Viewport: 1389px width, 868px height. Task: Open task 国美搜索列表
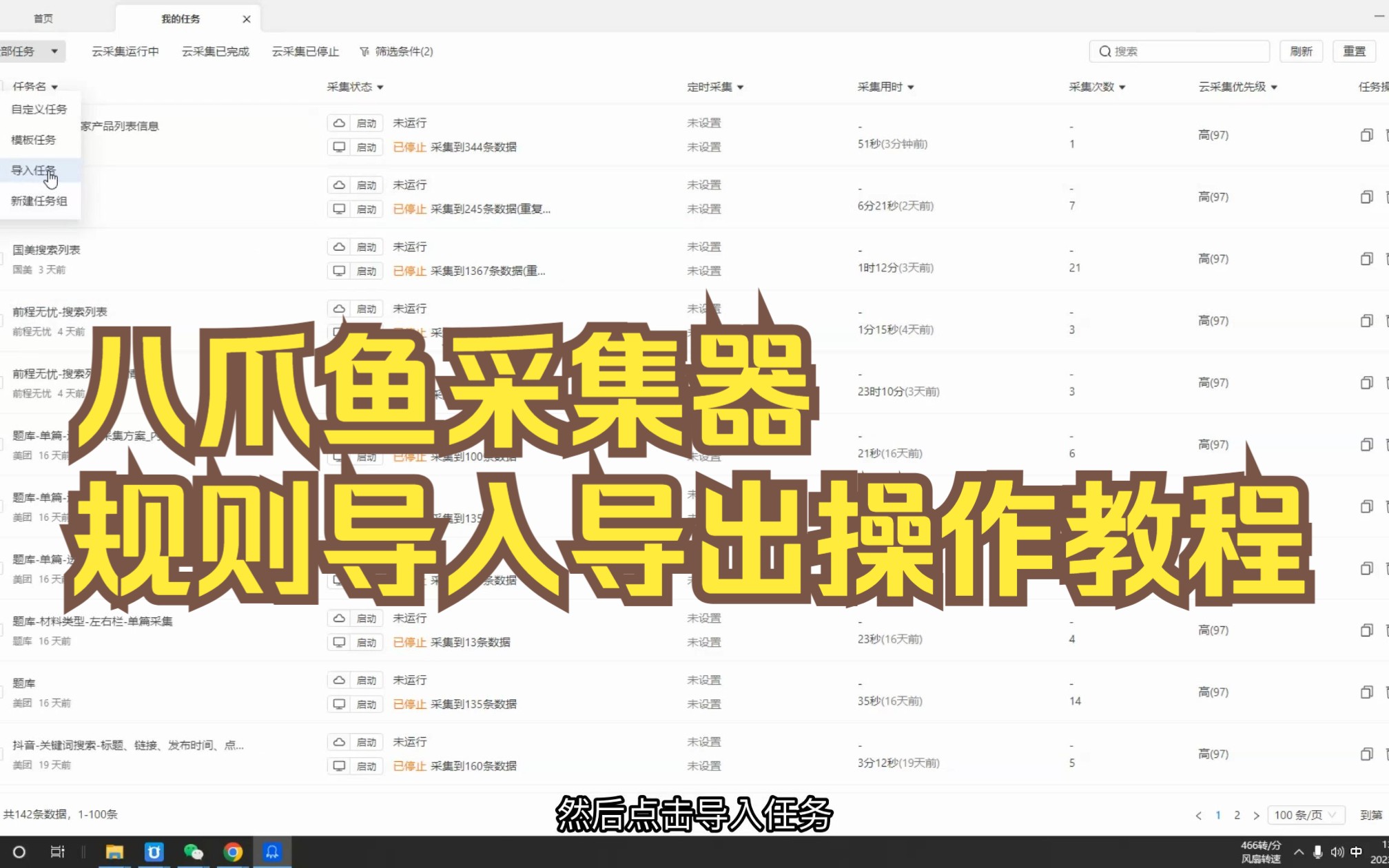[46, 249]
